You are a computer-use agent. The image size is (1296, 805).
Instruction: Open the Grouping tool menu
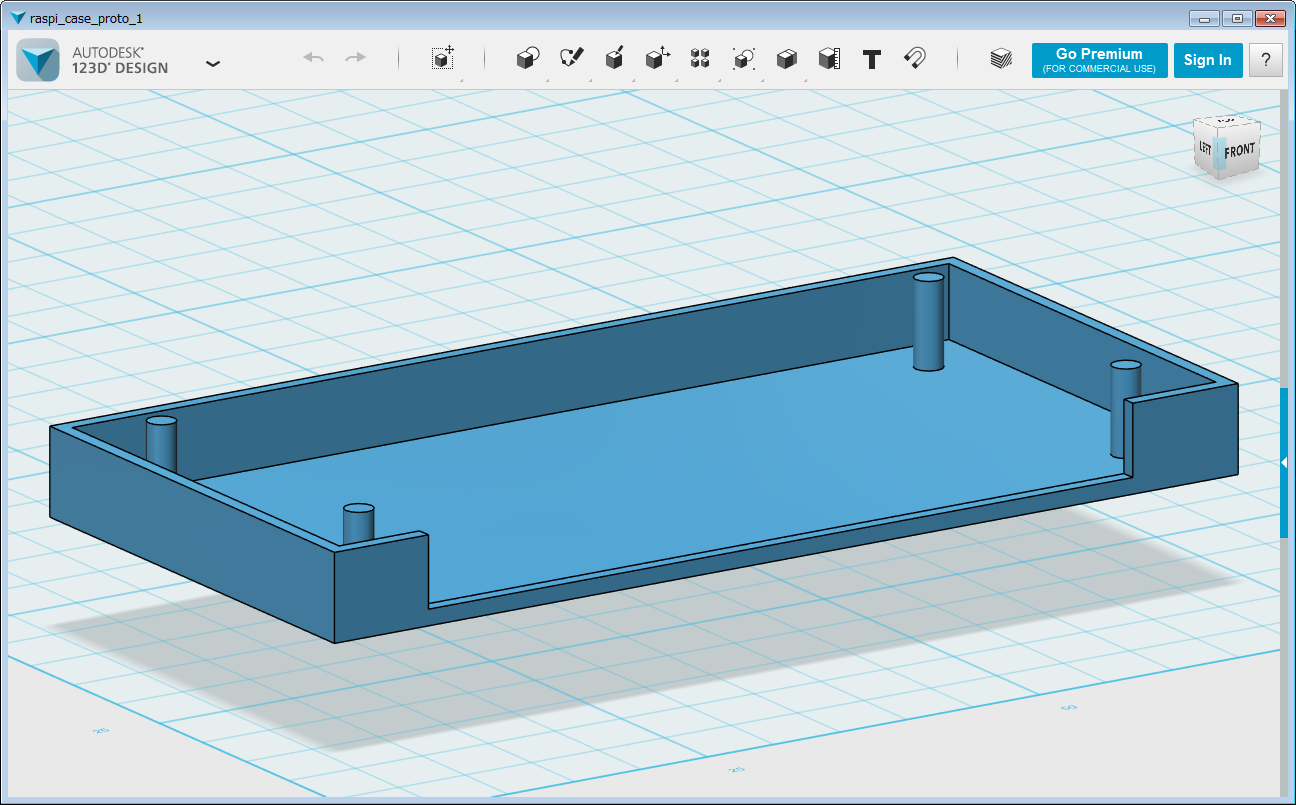(x=743, y=59)
